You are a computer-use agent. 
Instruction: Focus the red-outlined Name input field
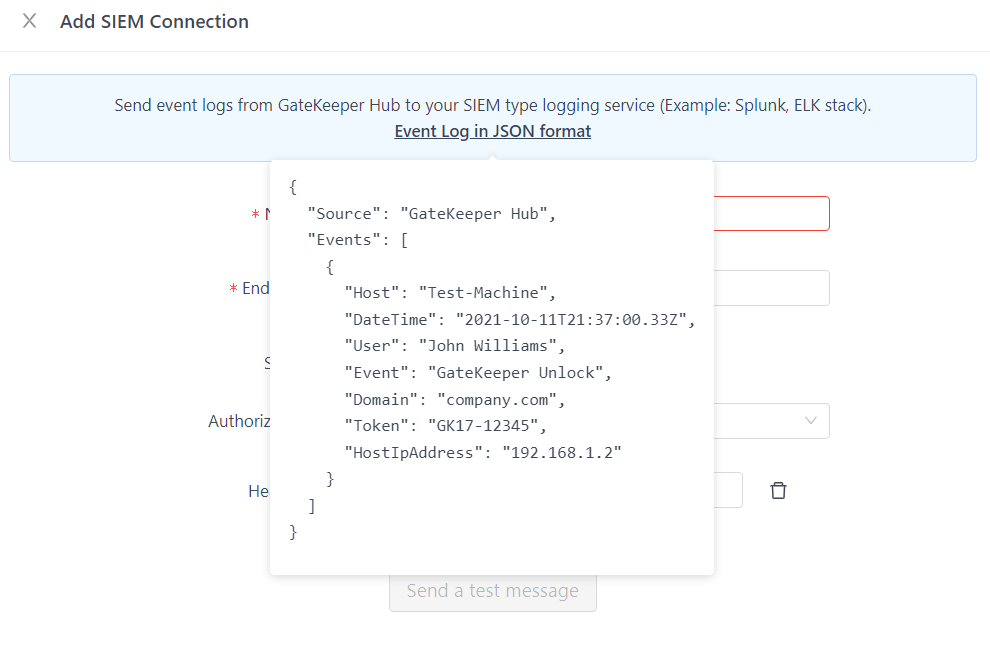(771, 214)
